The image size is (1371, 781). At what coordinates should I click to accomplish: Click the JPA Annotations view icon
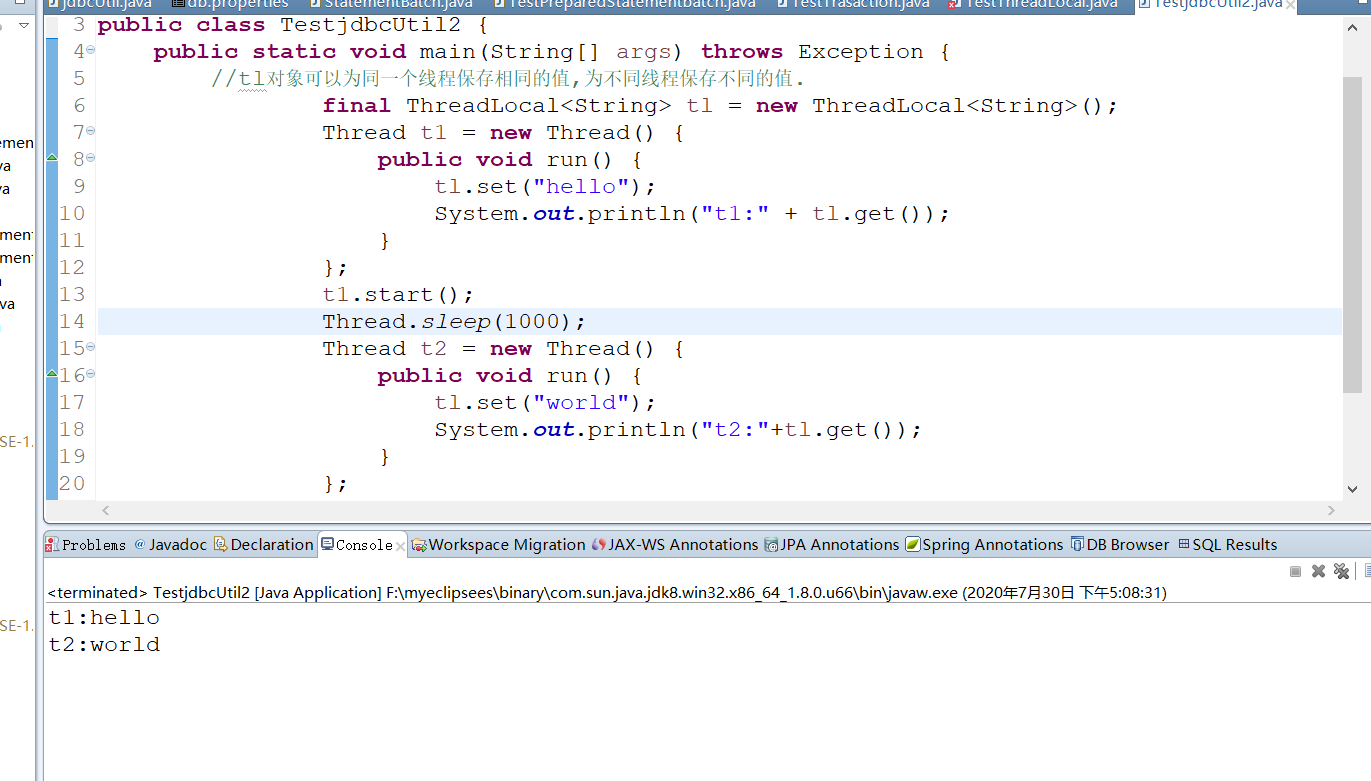pyautogui.click(x=770, y=545)
